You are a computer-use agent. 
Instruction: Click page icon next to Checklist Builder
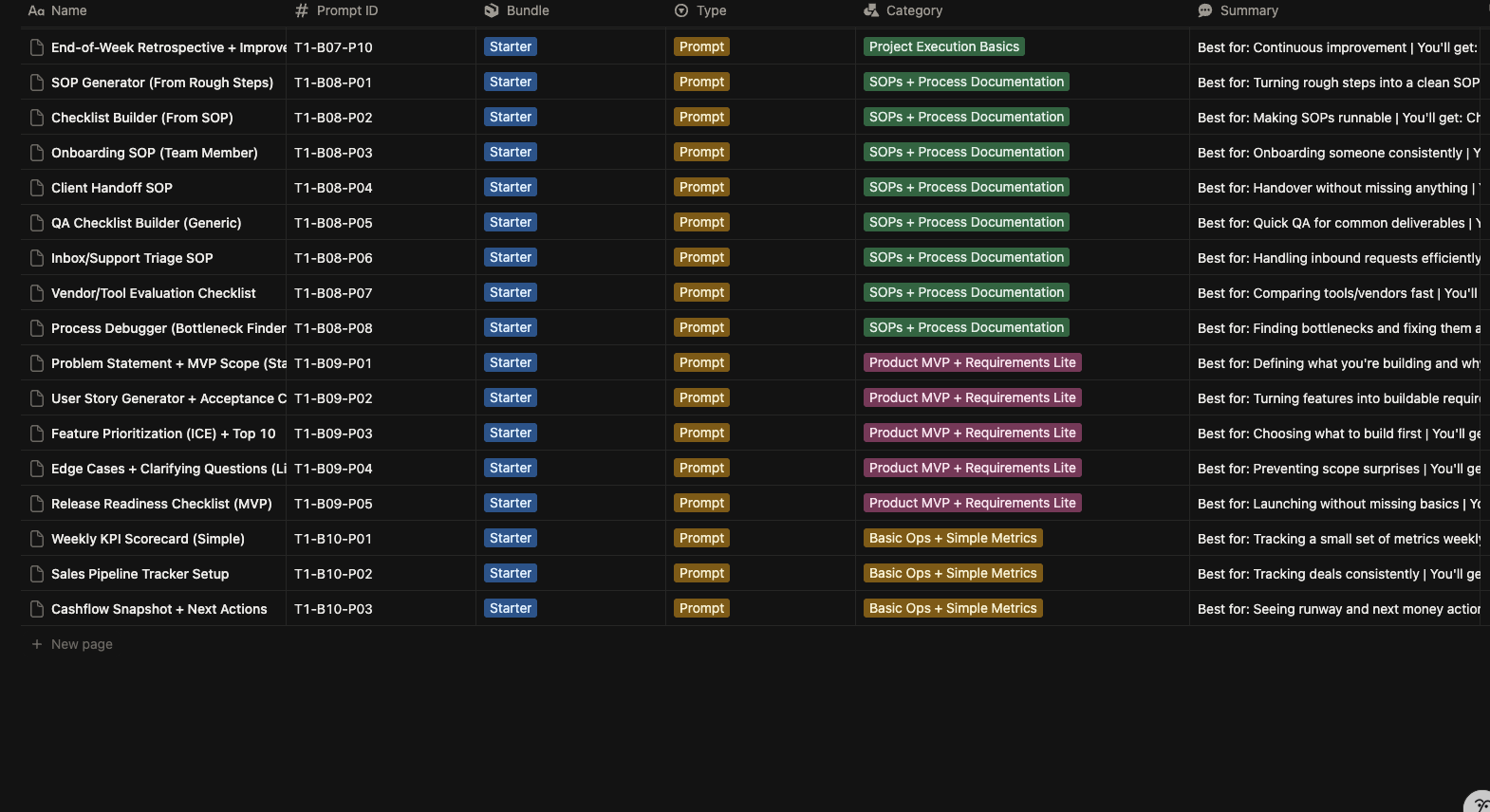tap(37, 118)
